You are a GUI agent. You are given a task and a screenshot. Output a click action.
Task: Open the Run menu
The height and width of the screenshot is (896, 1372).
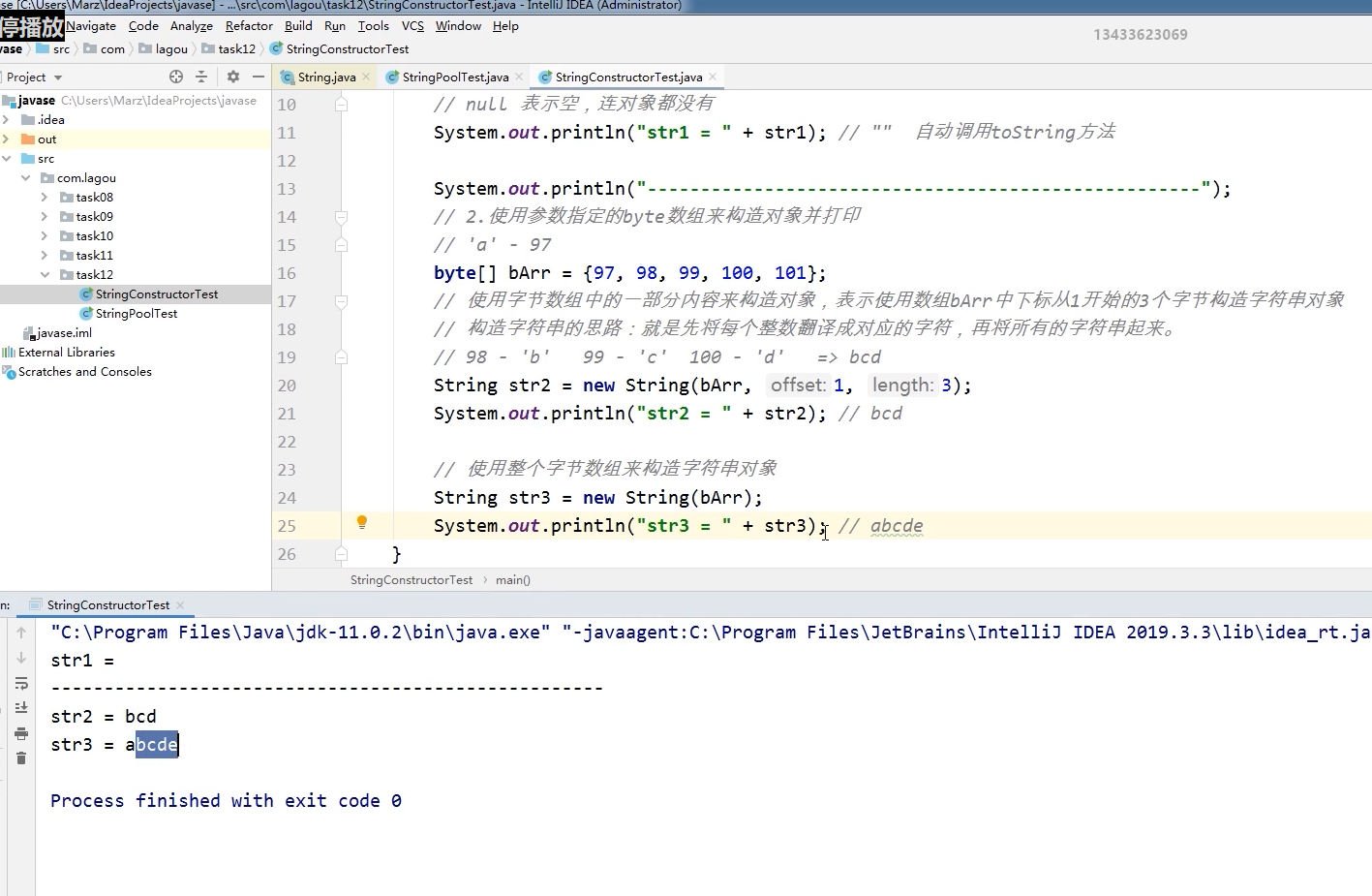tap(335, 26)
